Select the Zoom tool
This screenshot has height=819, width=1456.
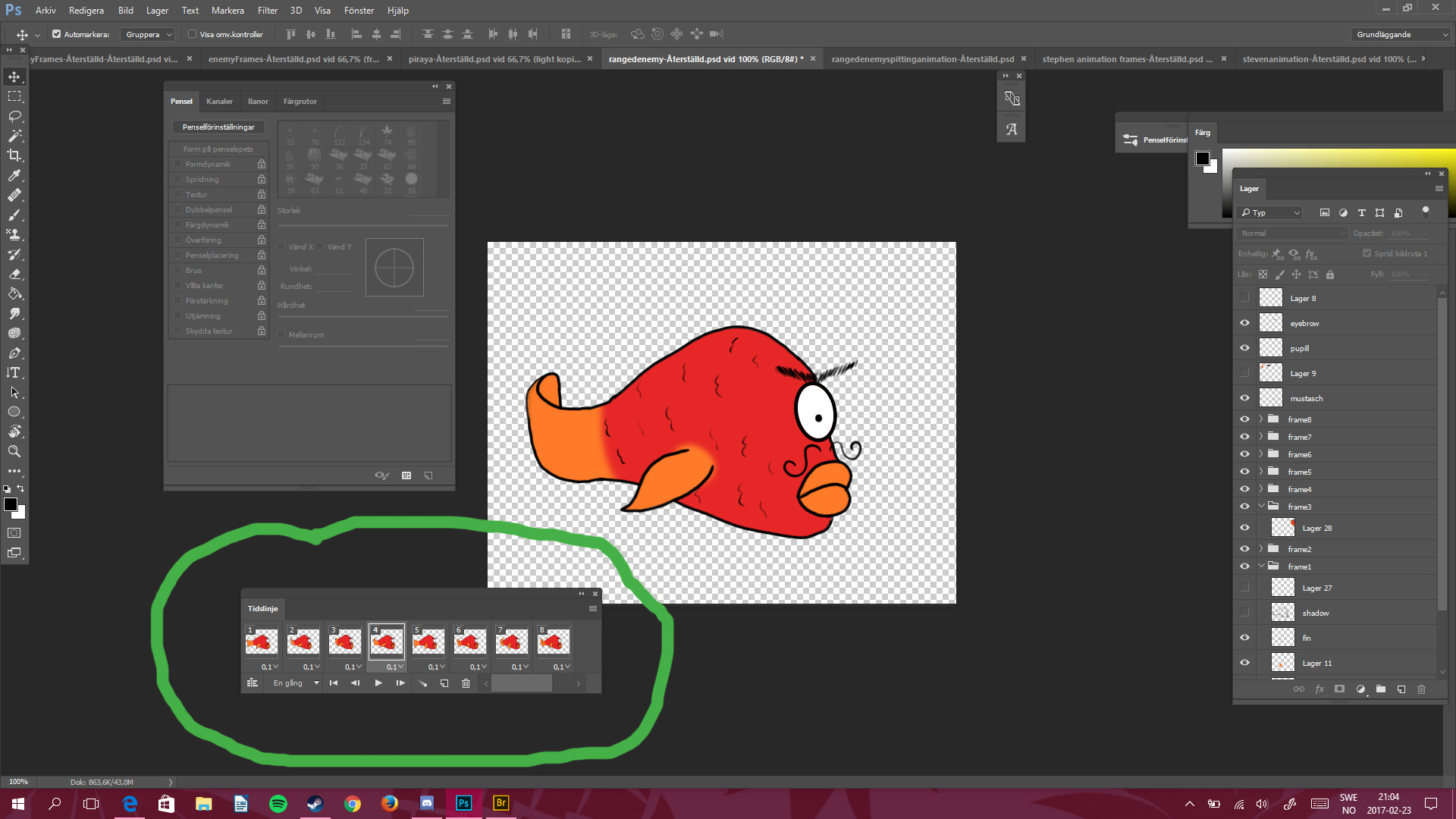tap(14, 451)
